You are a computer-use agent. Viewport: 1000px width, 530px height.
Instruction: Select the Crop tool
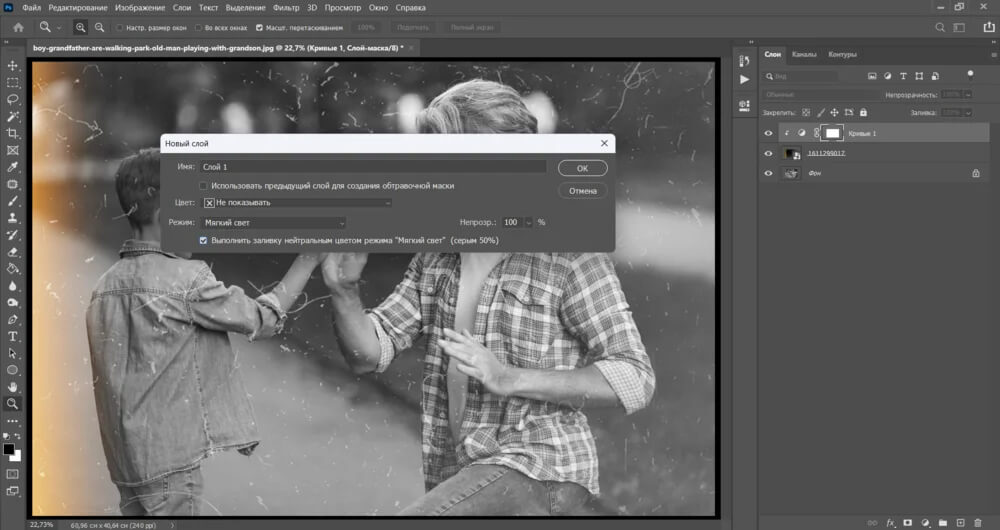point(13,134)
